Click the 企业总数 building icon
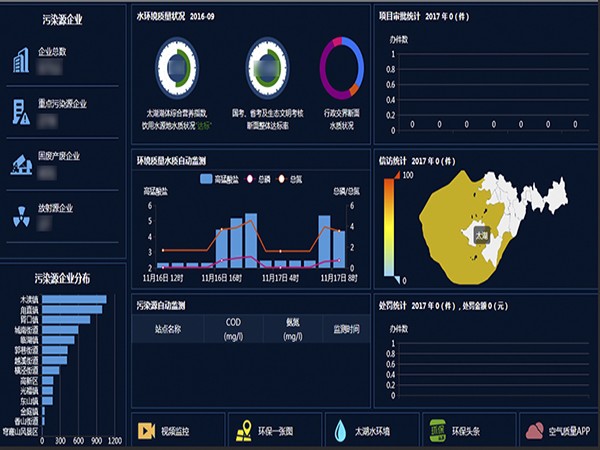The width and height of the screenshot is (600, 450). coord(20,61)
